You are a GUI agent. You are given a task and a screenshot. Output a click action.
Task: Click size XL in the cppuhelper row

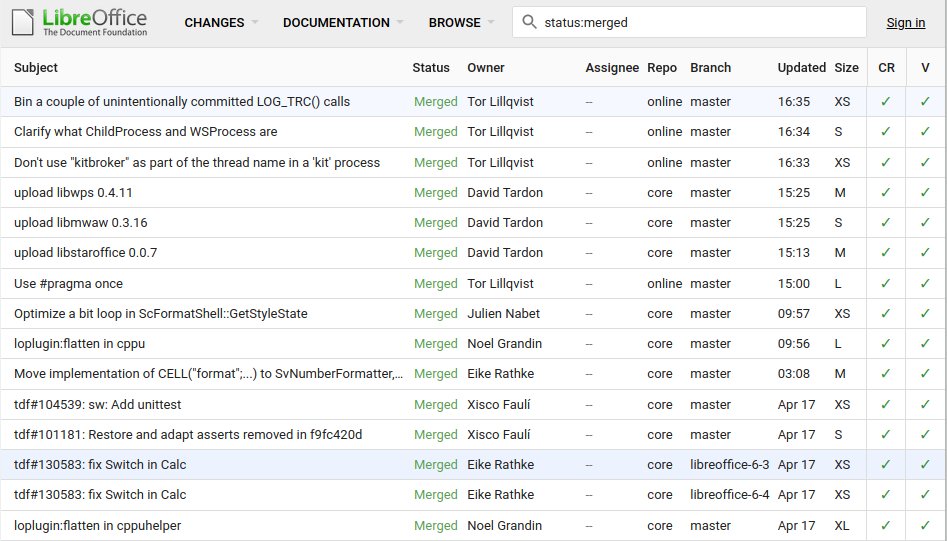click(843, 526)
